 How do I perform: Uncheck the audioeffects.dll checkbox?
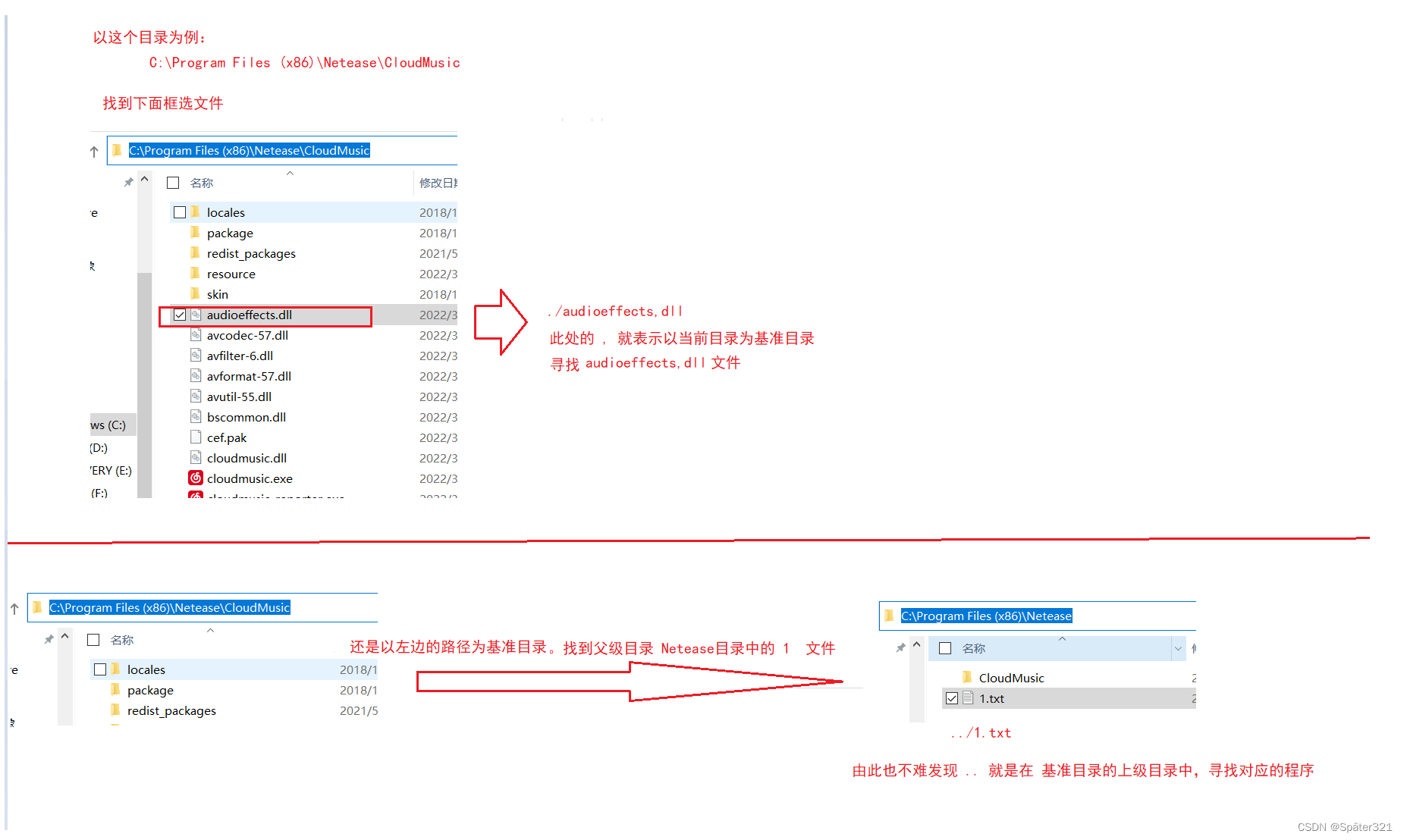point(180,315)
